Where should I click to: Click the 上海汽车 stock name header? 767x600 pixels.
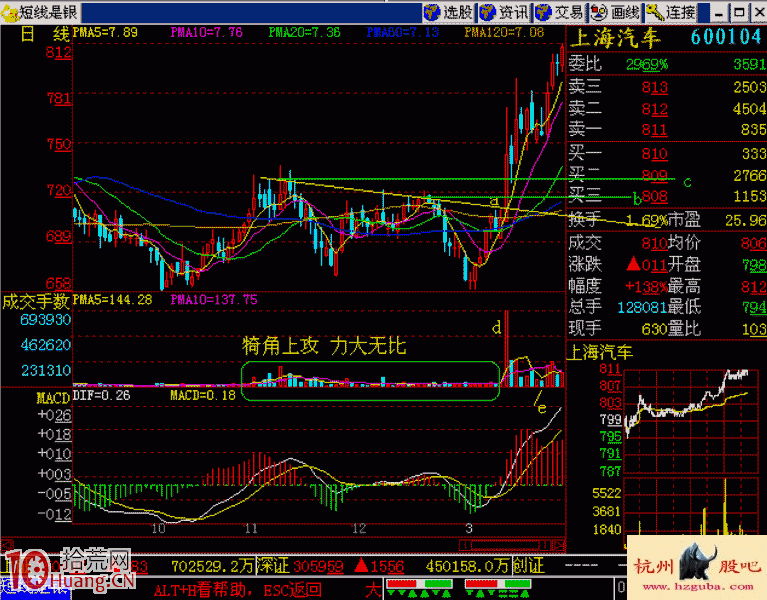(615, 38)
